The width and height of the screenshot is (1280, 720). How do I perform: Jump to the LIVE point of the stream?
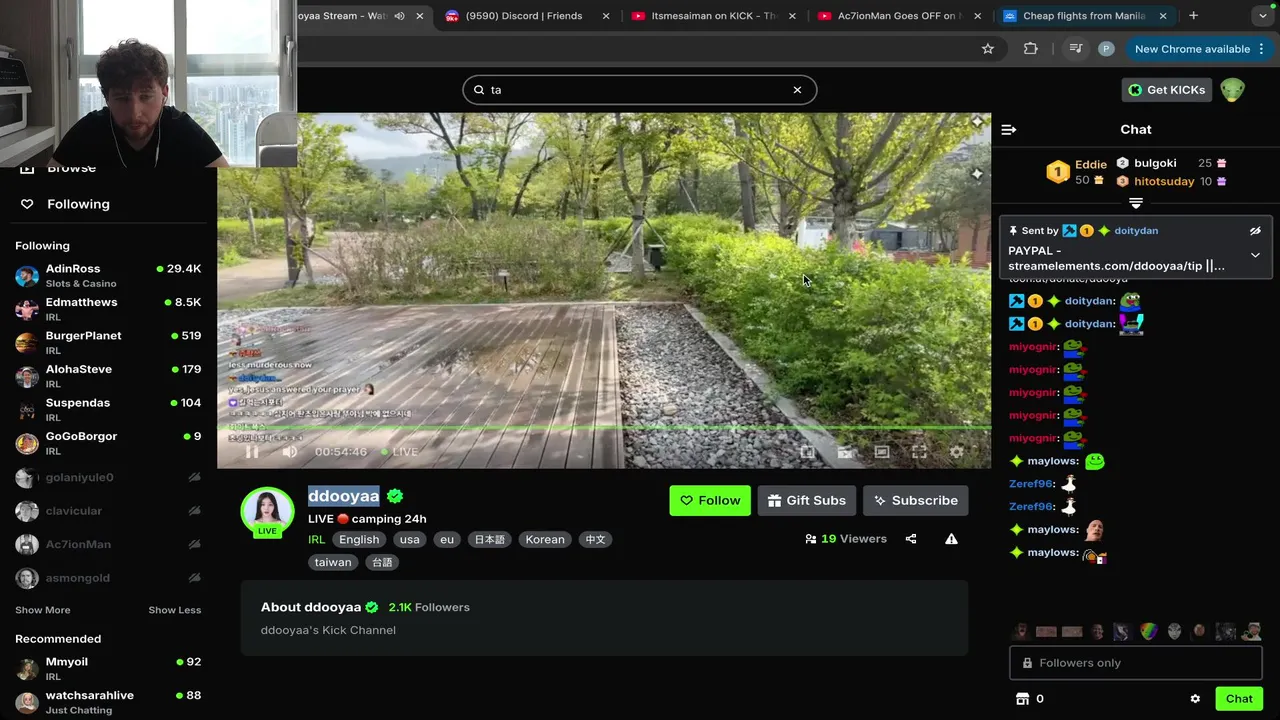(x=399, y=452)
